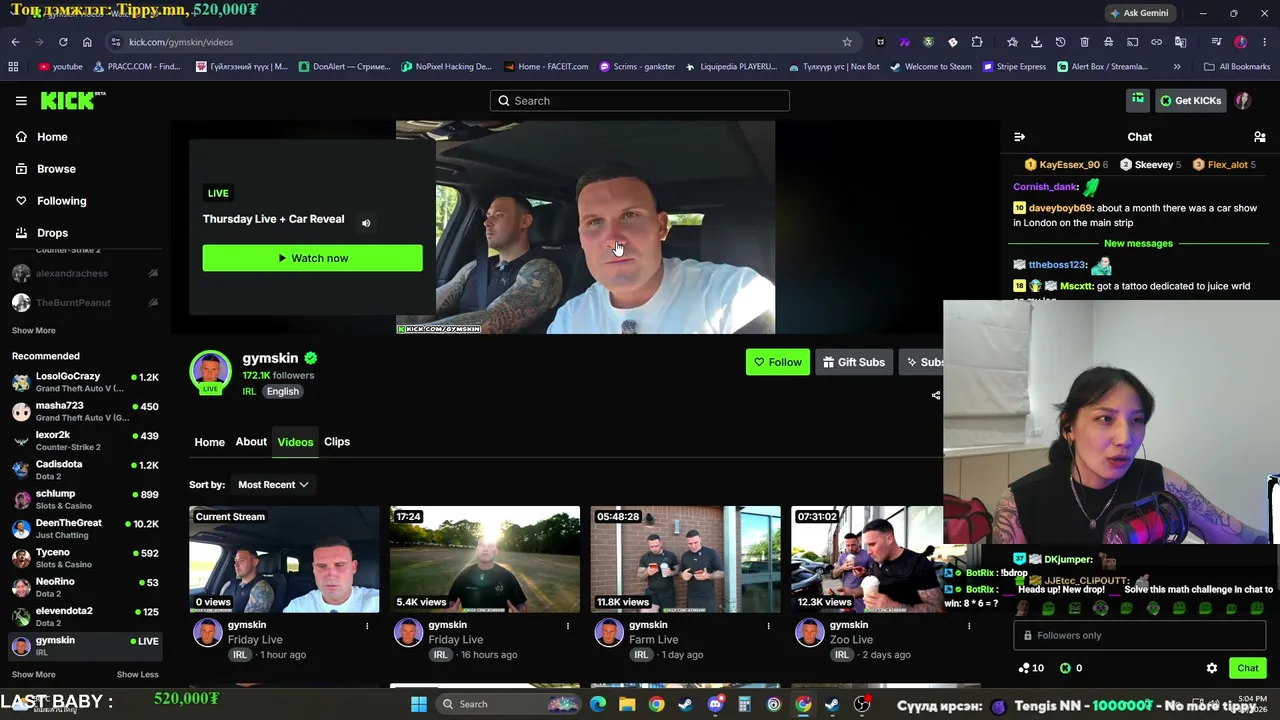Switch to the Clips tab
Viewport: 1280px width, 720px height.
tap(337, 442)
